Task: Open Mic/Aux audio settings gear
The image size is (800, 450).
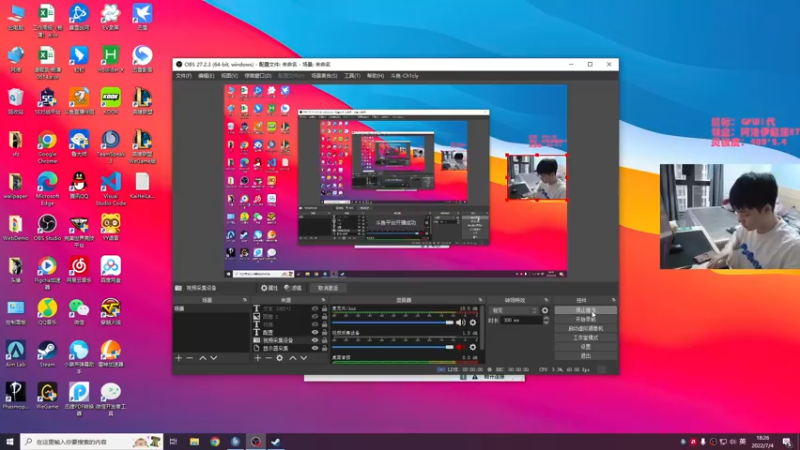Action: pos(473,322)
